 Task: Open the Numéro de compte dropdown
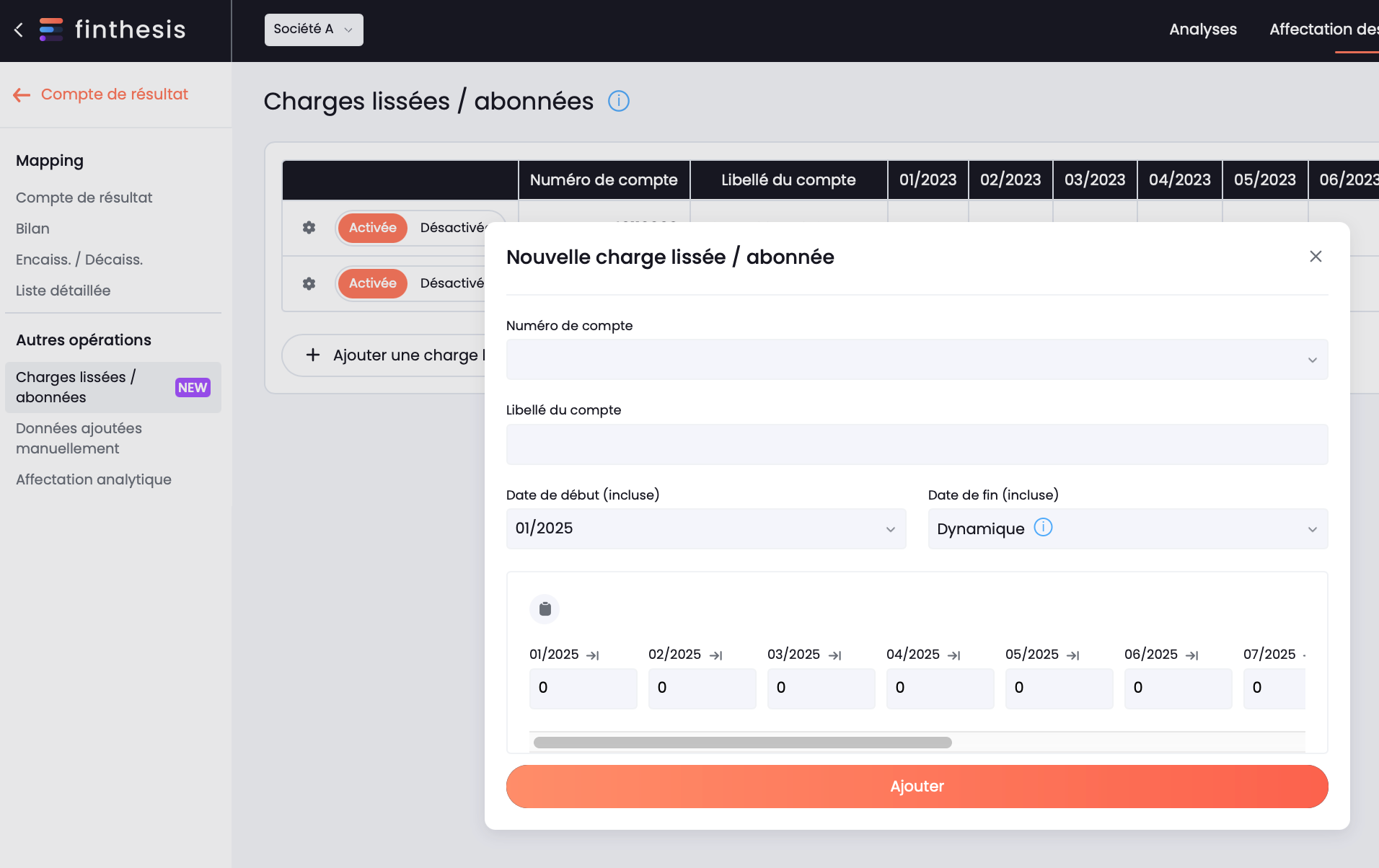917,360
